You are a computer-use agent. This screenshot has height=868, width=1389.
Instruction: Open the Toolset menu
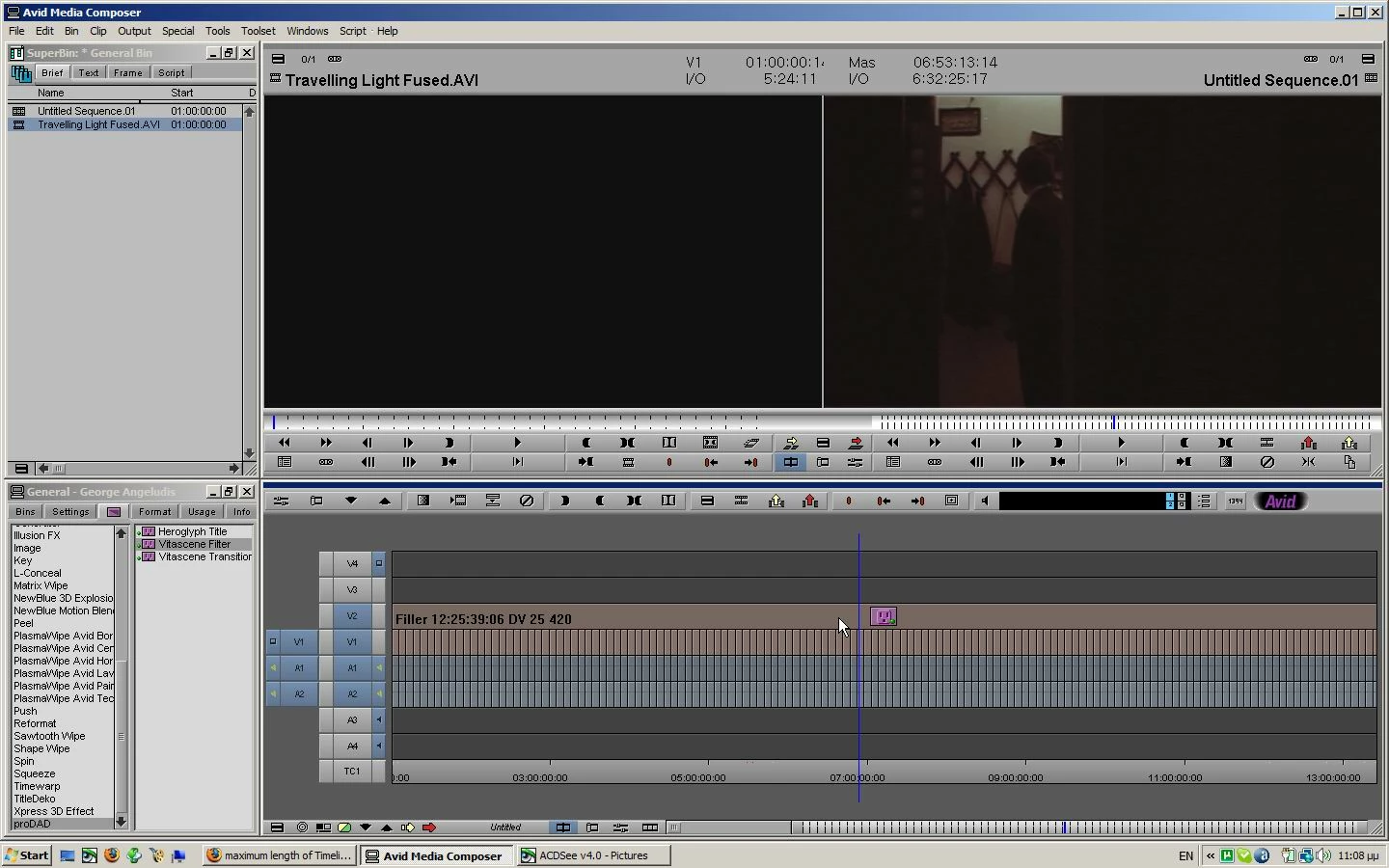(259, 31)
